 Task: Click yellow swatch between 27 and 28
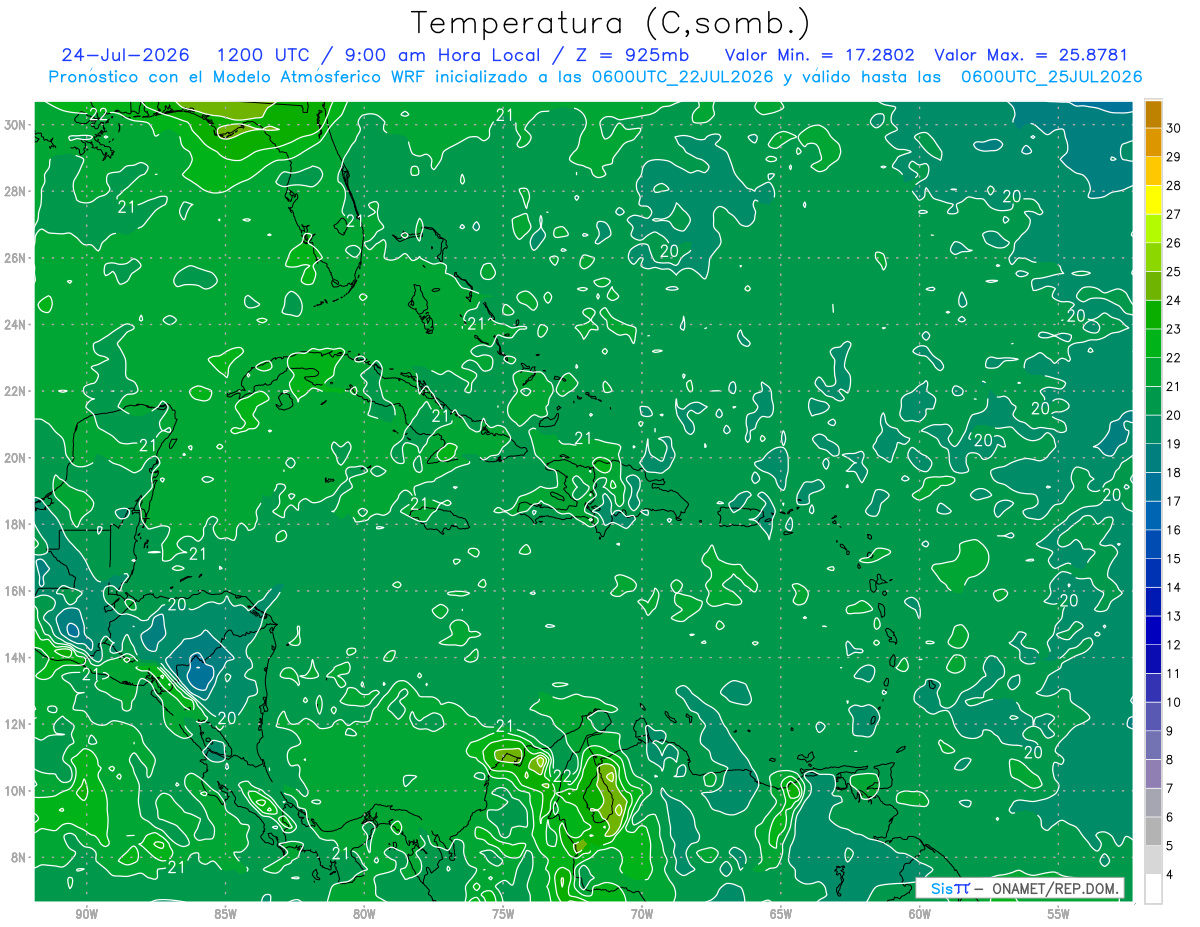(1153, 200)
